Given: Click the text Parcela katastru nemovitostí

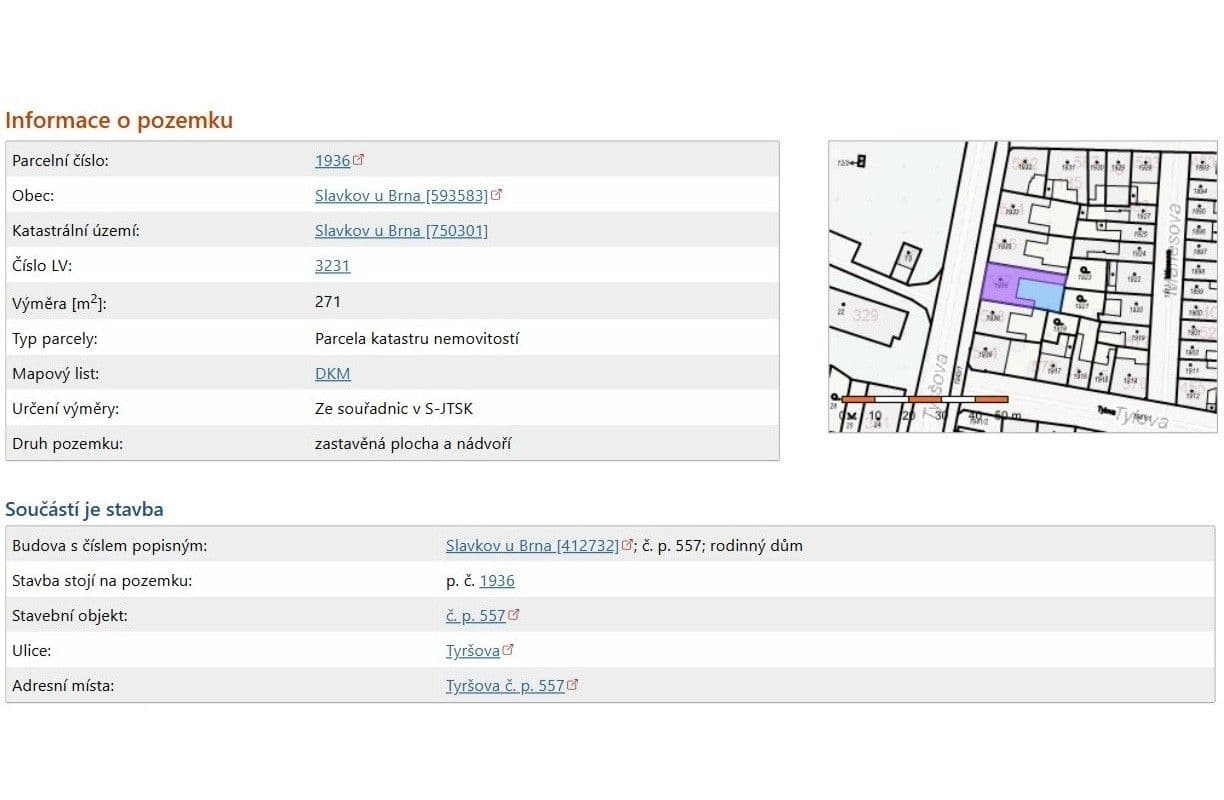Looking at the screenshot, I should [417, 338].
